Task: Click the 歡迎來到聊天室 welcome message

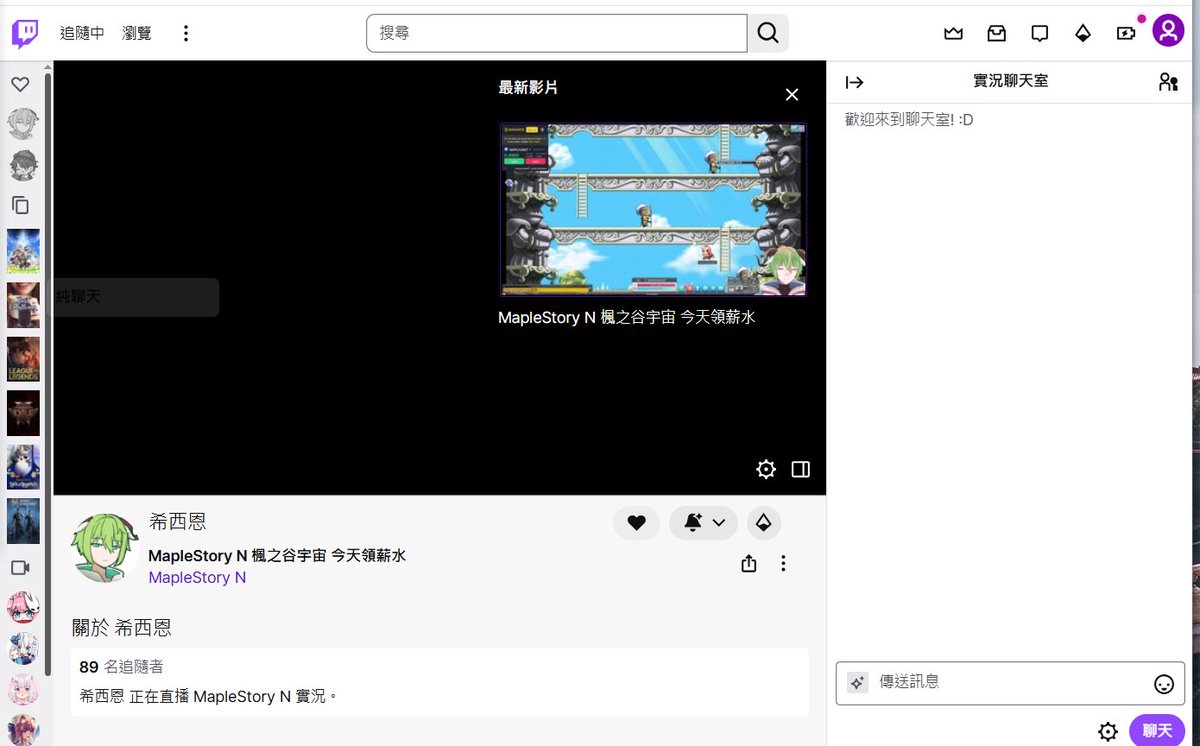Action: (x=909, y=120)
